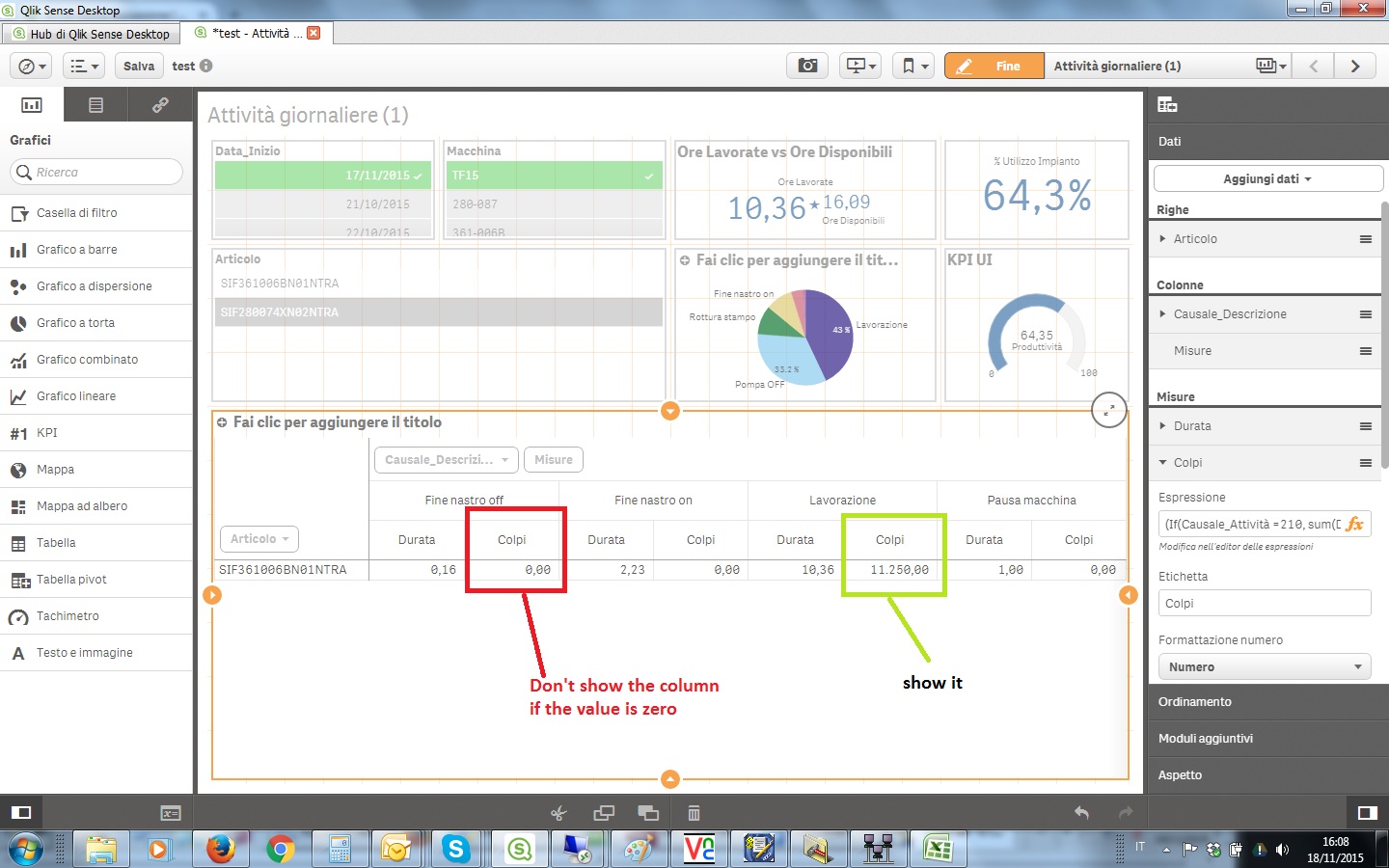Open Skype from the taskbar
1389x868 pixels.
click(456, 849)
